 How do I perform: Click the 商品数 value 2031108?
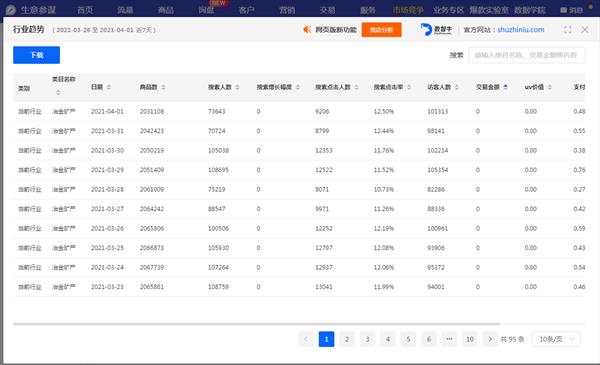click(152, 111)
